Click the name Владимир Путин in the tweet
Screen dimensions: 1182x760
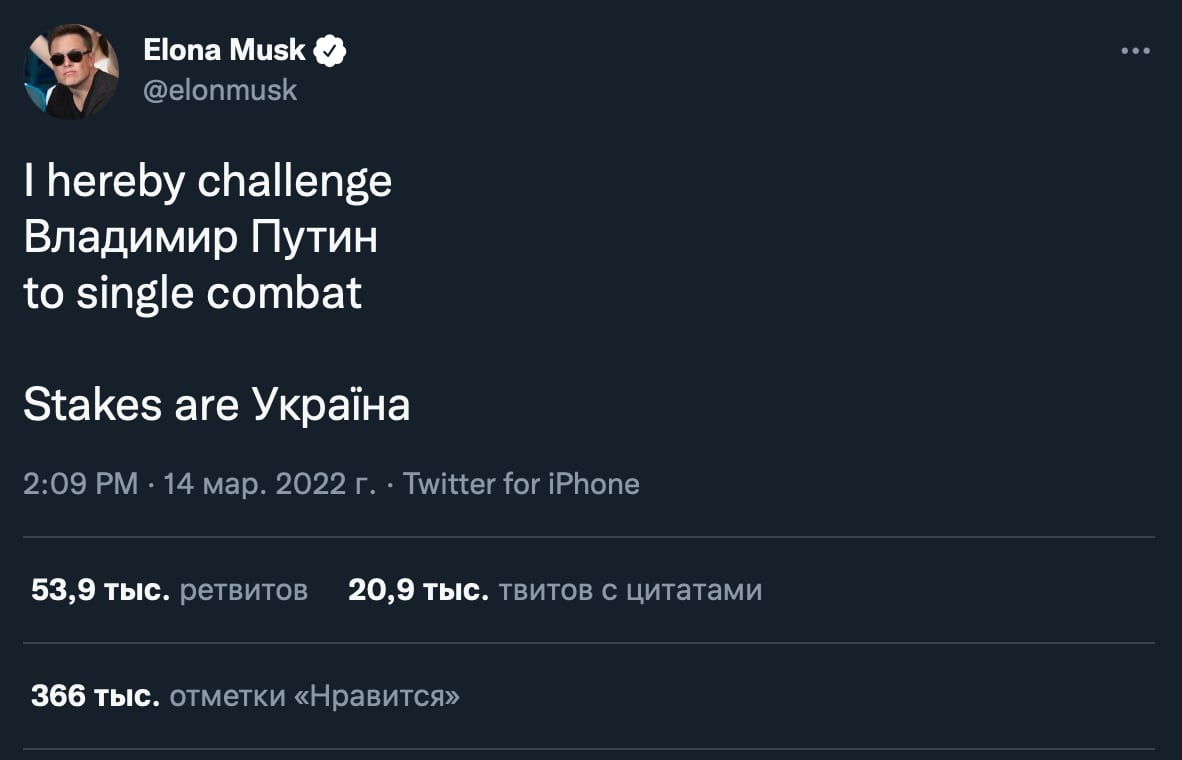click(x=200, y=238)
